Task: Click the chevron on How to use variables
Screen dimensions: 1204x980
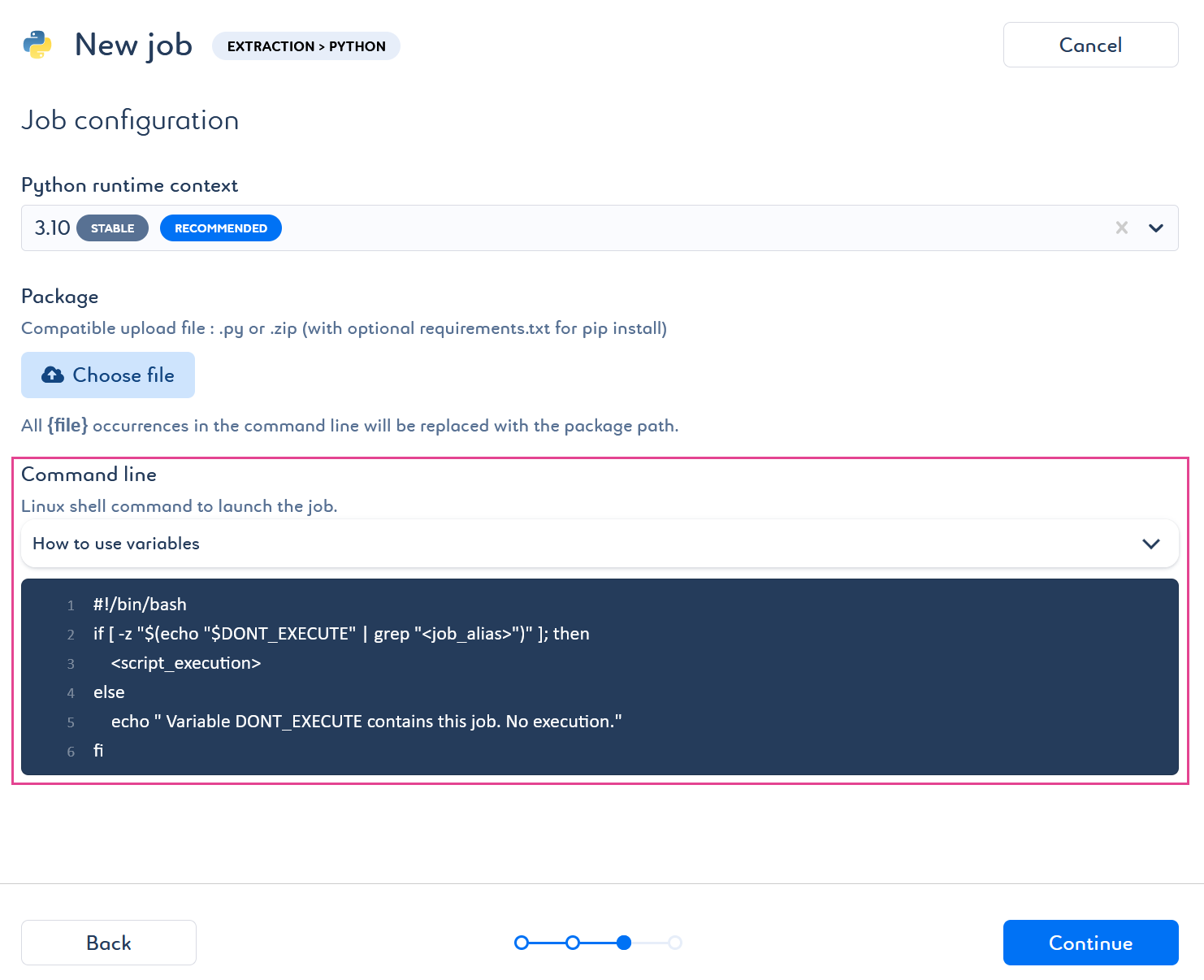Action: pos(1150,544)
